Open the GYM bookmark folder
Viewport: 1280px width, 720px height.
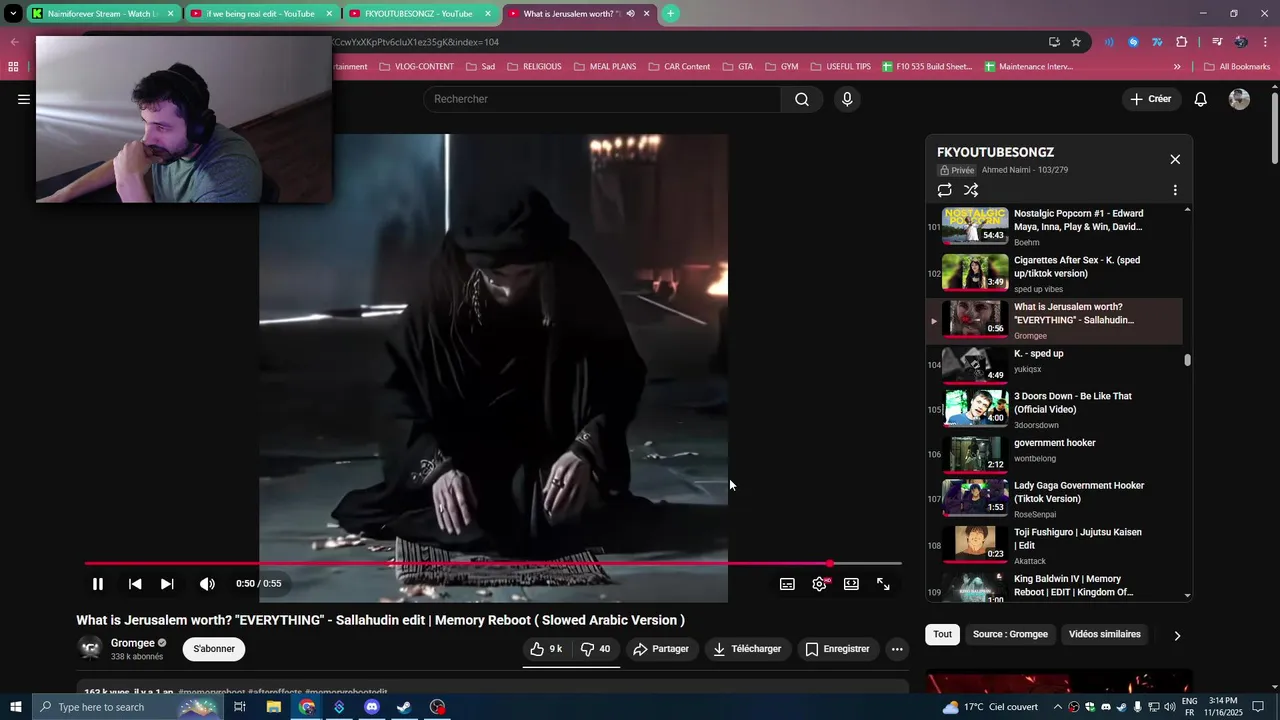click(781, 67)
